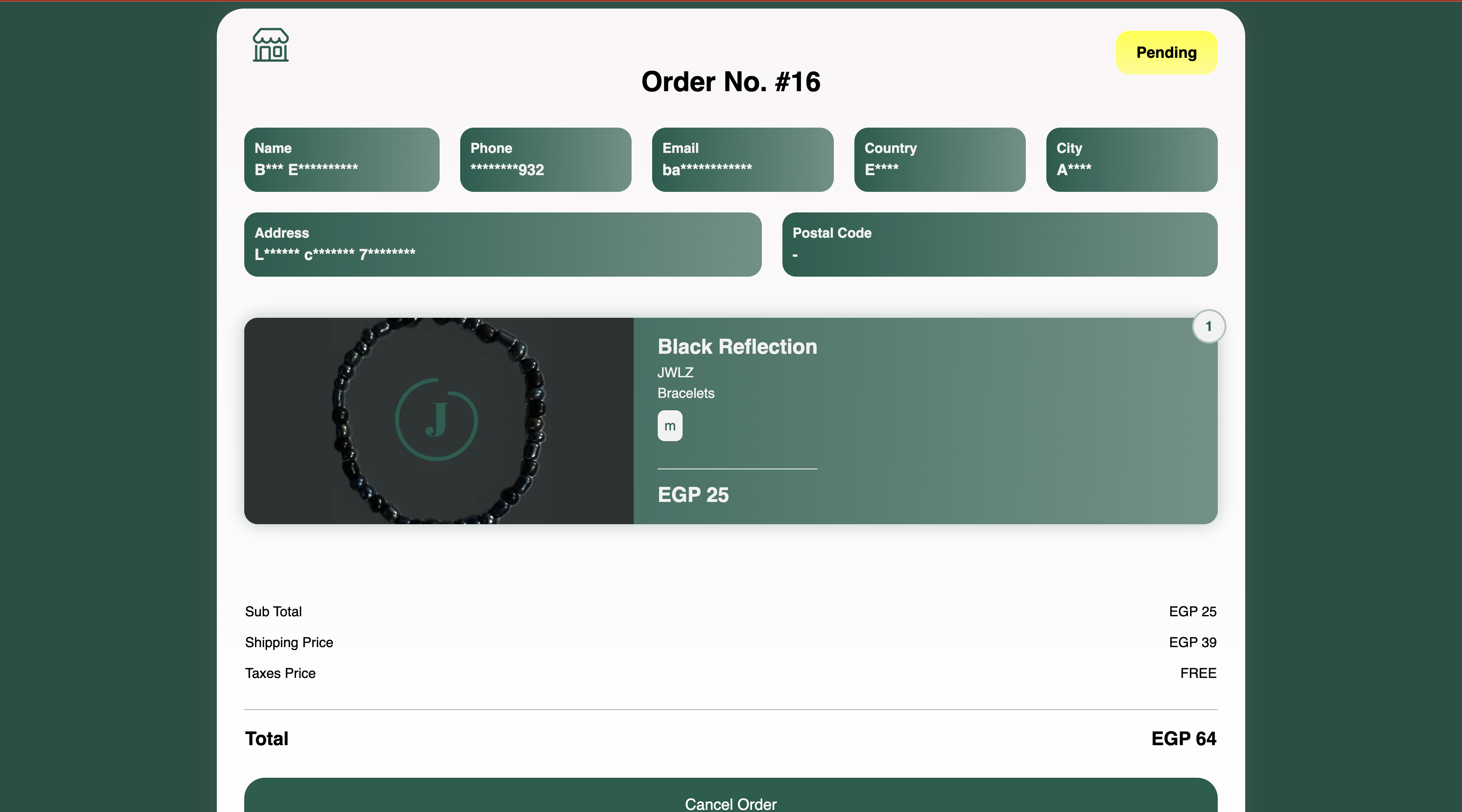This screenshot has width=1462, height=812.
Task: Click the Black Reflection product title
Action: point(737,347)
